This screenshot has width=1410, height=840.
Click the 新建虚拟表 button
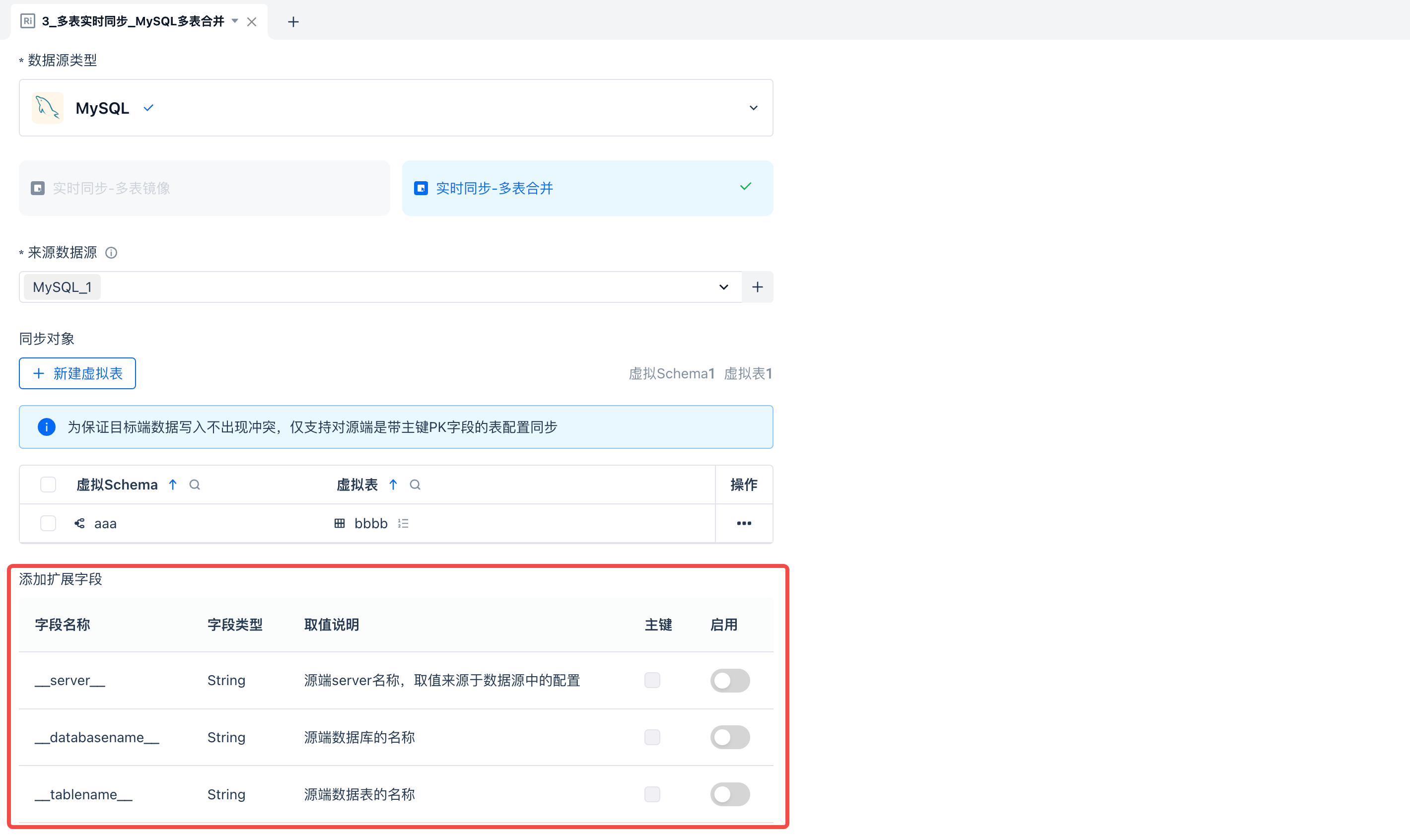click(77, 374)
